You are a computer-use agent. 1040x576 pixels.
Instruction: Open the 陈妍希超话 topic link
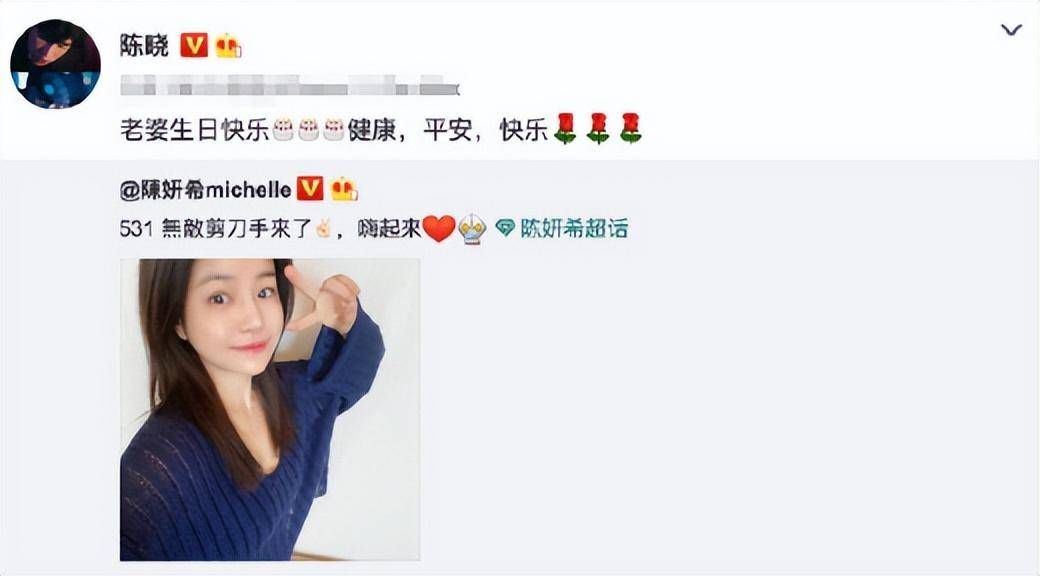pyautogui.click(x=574, y=229)
